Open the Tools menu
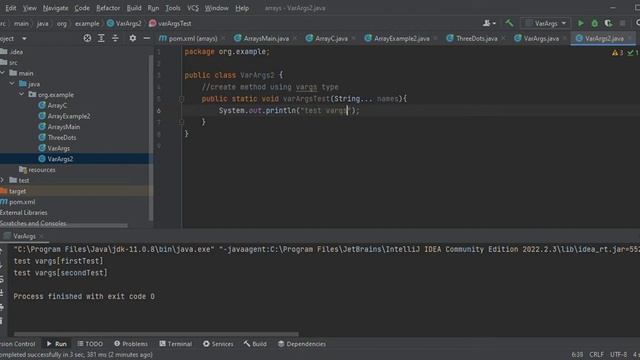Image resolution: width=640 pixels, height=360 pixels. pos(173,8)
